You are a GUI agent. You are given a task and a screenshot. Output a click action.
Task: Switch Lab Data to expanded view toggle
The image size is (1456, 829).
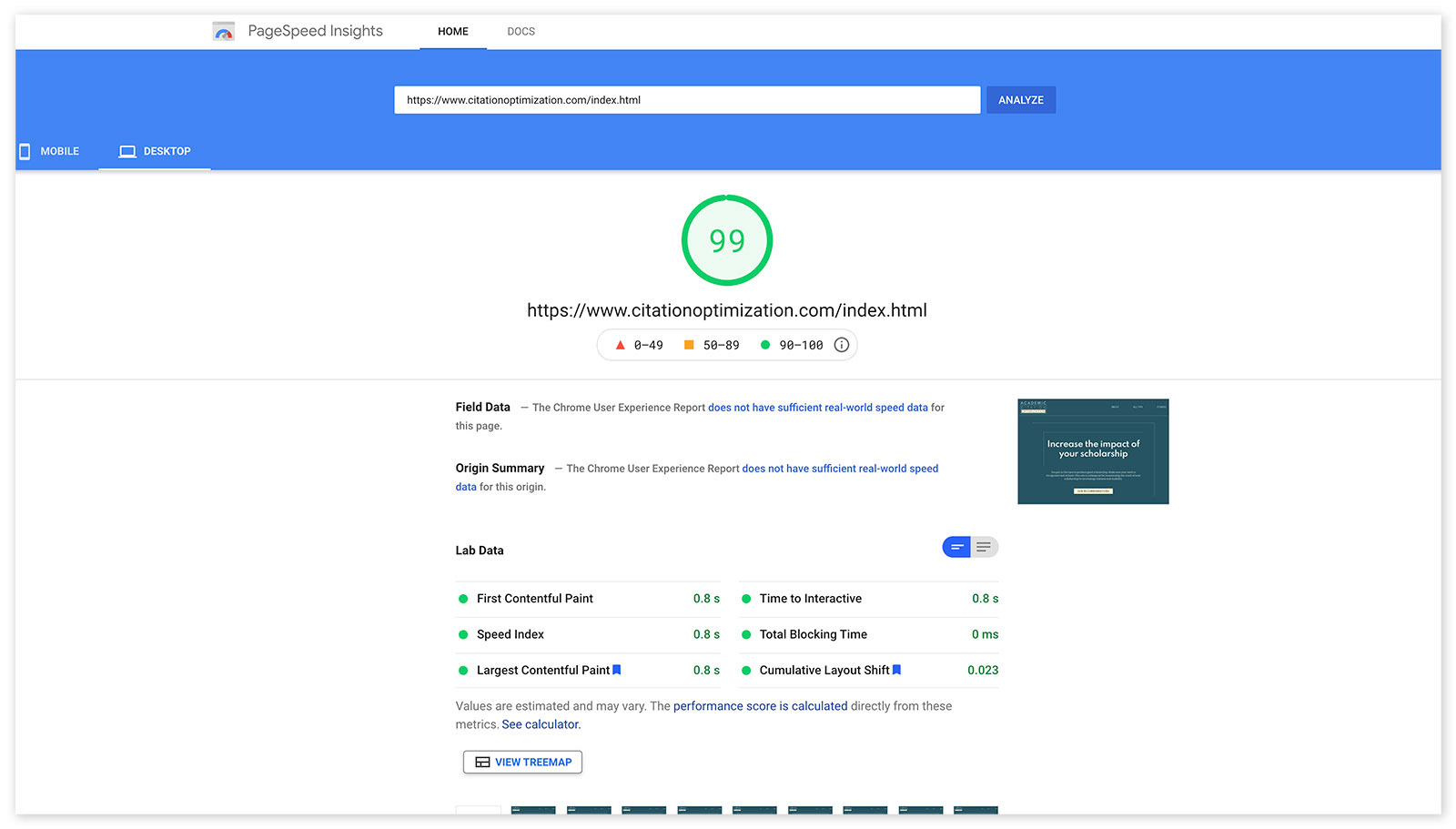click(984, 547)
